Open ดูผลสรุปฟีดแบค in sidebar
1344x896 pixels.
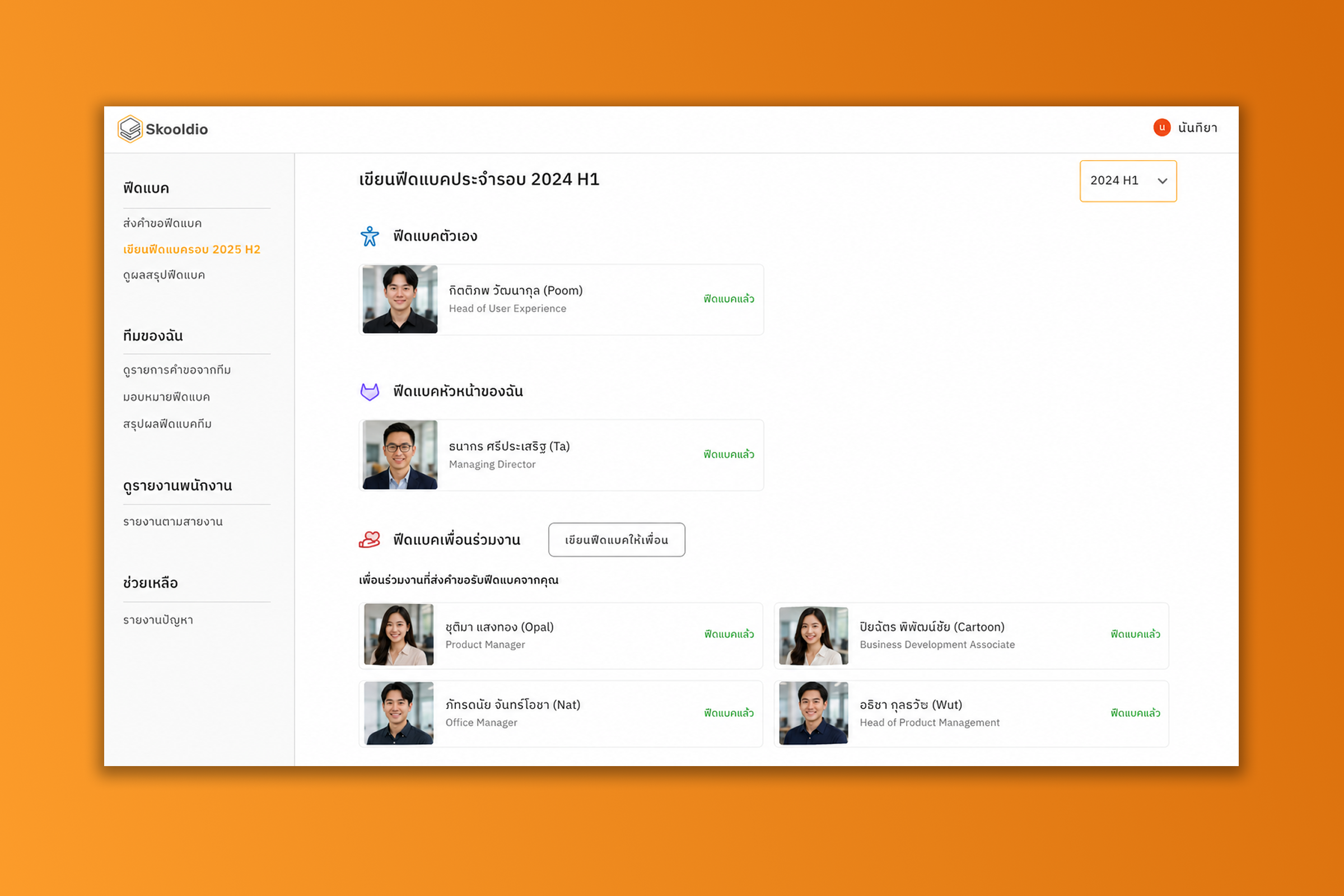[164, 276]
